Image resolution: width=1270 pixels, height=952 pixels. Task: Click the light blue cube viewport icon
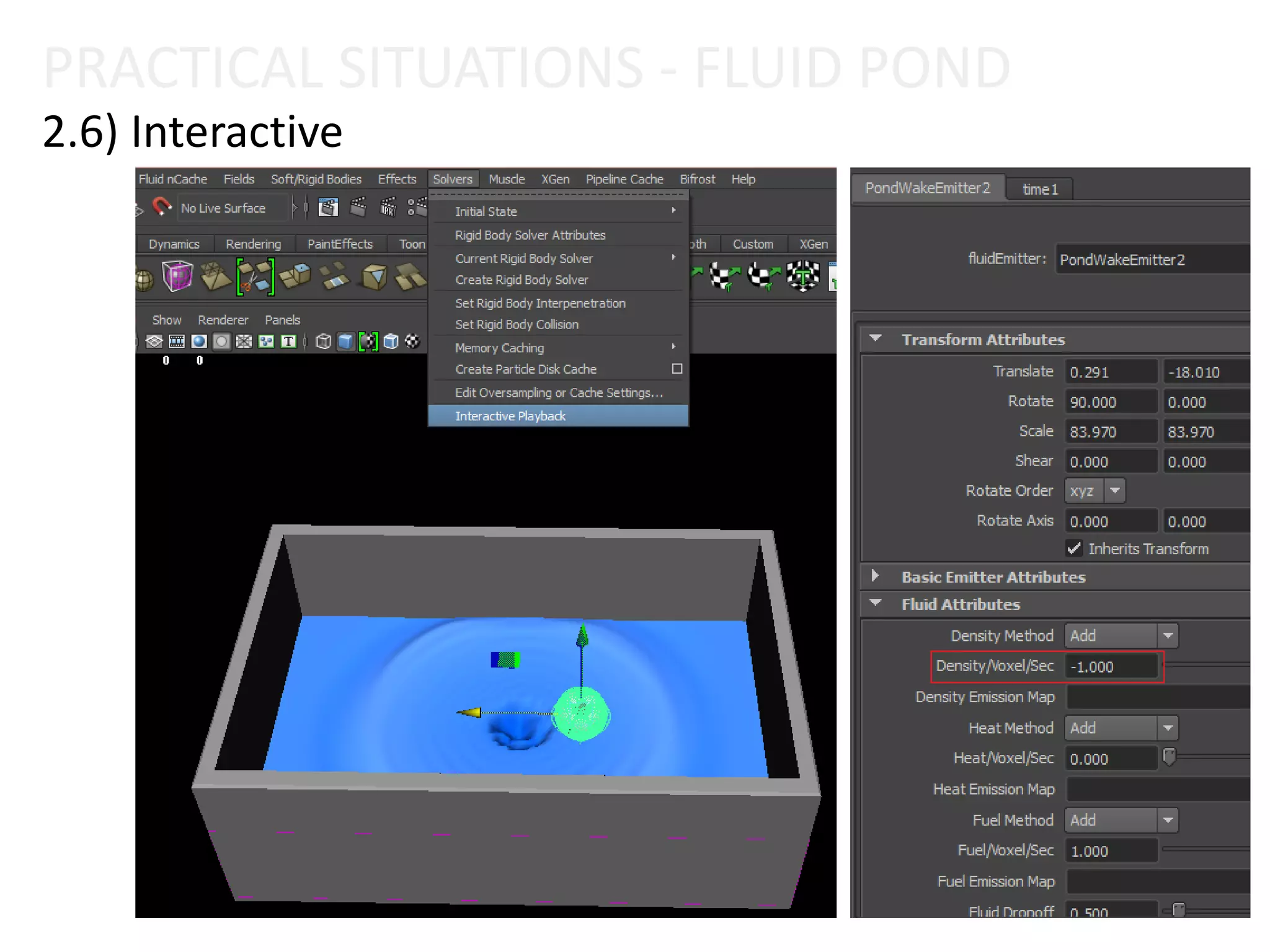(x=391, y=342)
